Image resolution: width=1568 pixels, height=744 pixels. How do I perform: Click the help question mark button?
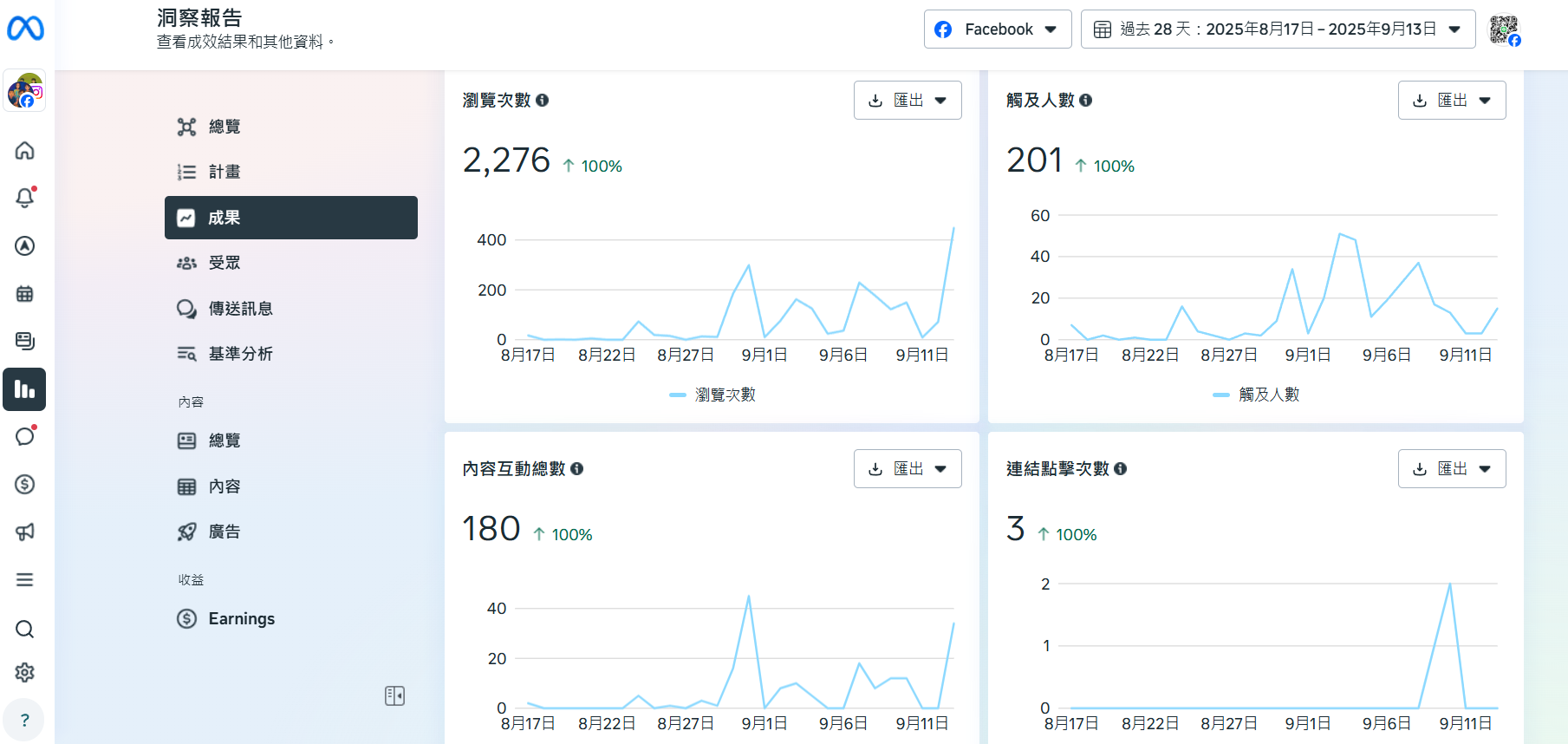pos(24,720)
